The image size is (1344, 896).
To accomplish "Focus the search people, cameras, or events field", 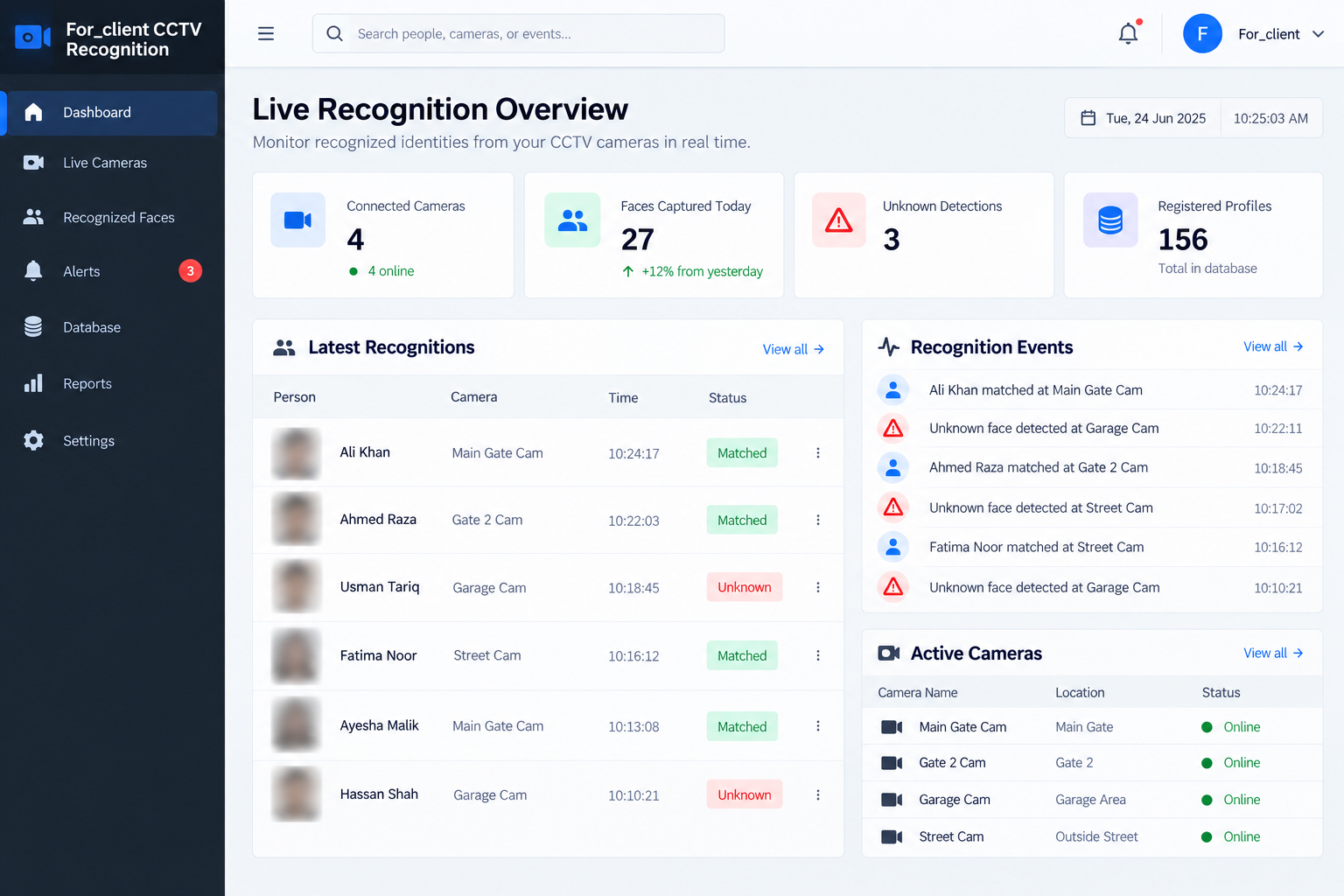I will tap(518, 33).
